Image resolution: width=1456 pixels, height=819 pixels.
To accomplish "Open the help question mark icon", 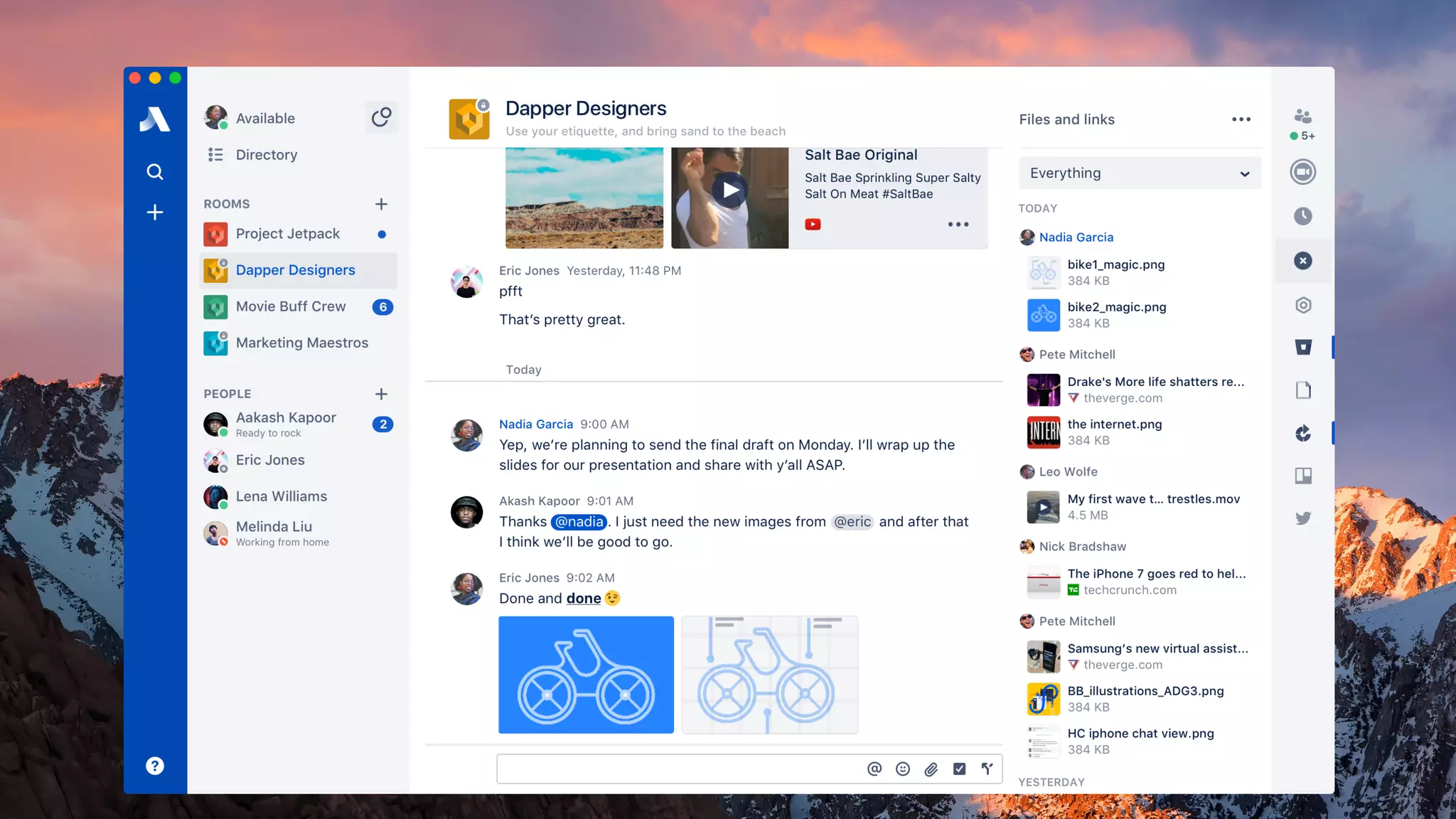I will 154,766.
